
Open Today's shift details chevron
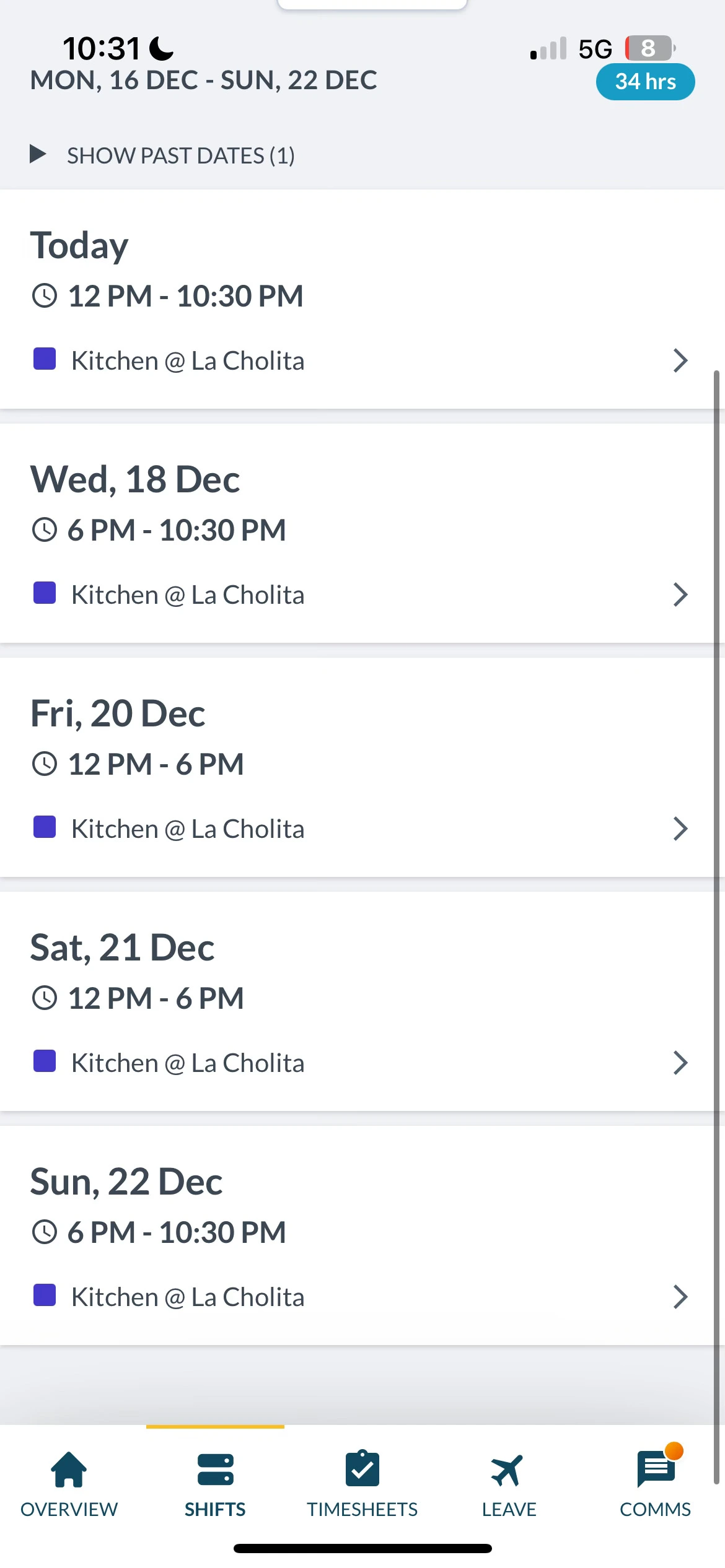[680, 360]
